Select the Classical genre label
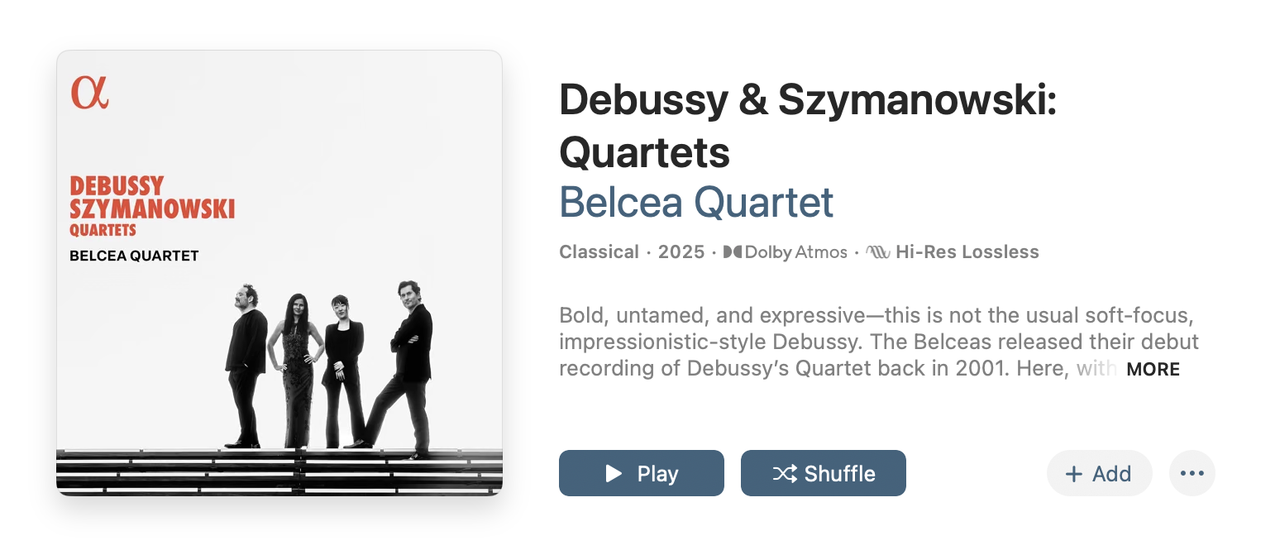 (x=599, y=252)
